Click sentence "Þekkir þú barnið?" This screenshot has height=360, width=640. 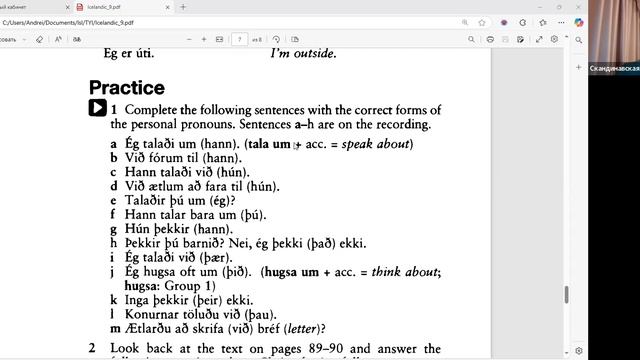point(175,243)
